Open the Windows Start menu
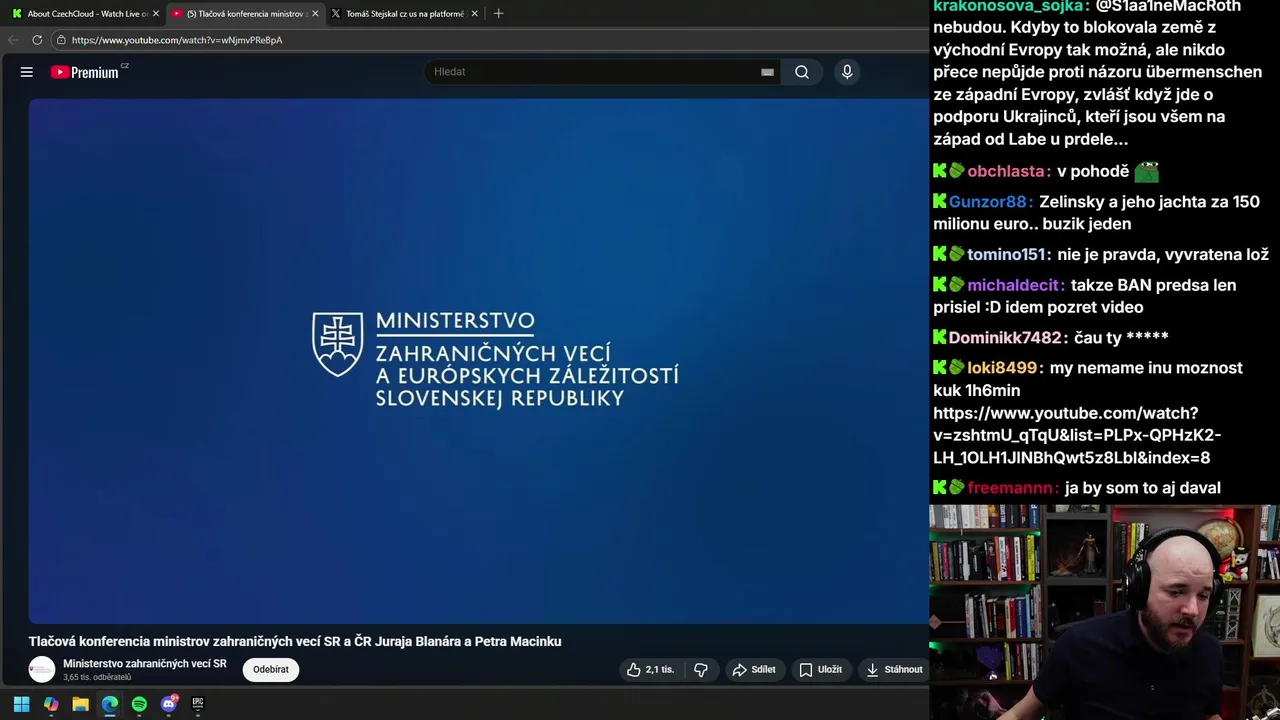 click(x=21, y=704)
